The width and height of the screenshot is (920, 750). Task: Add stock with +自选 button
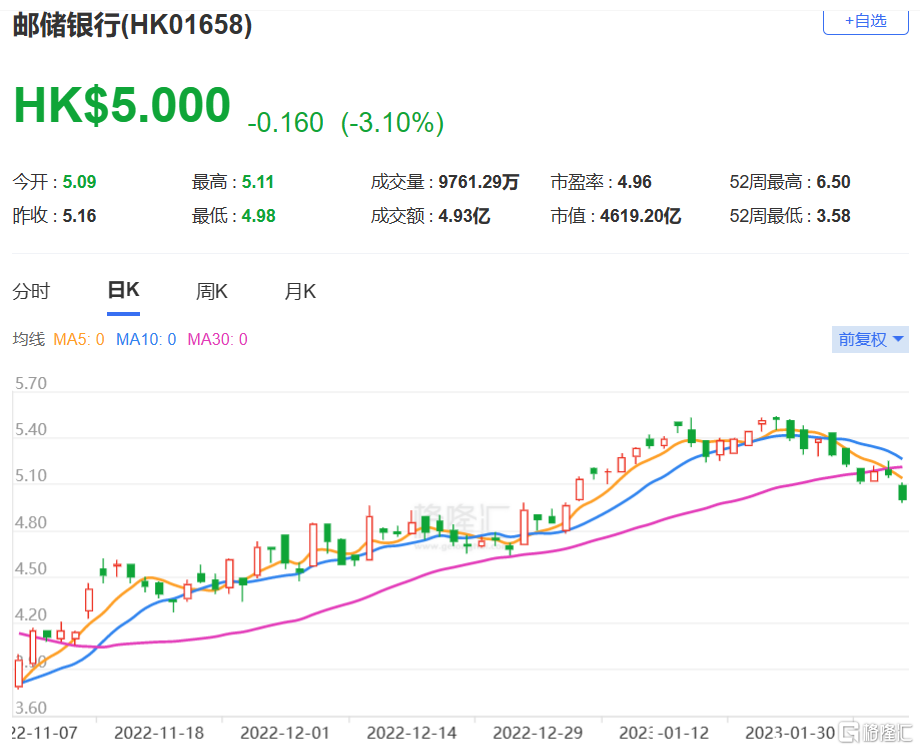(865, 22)
